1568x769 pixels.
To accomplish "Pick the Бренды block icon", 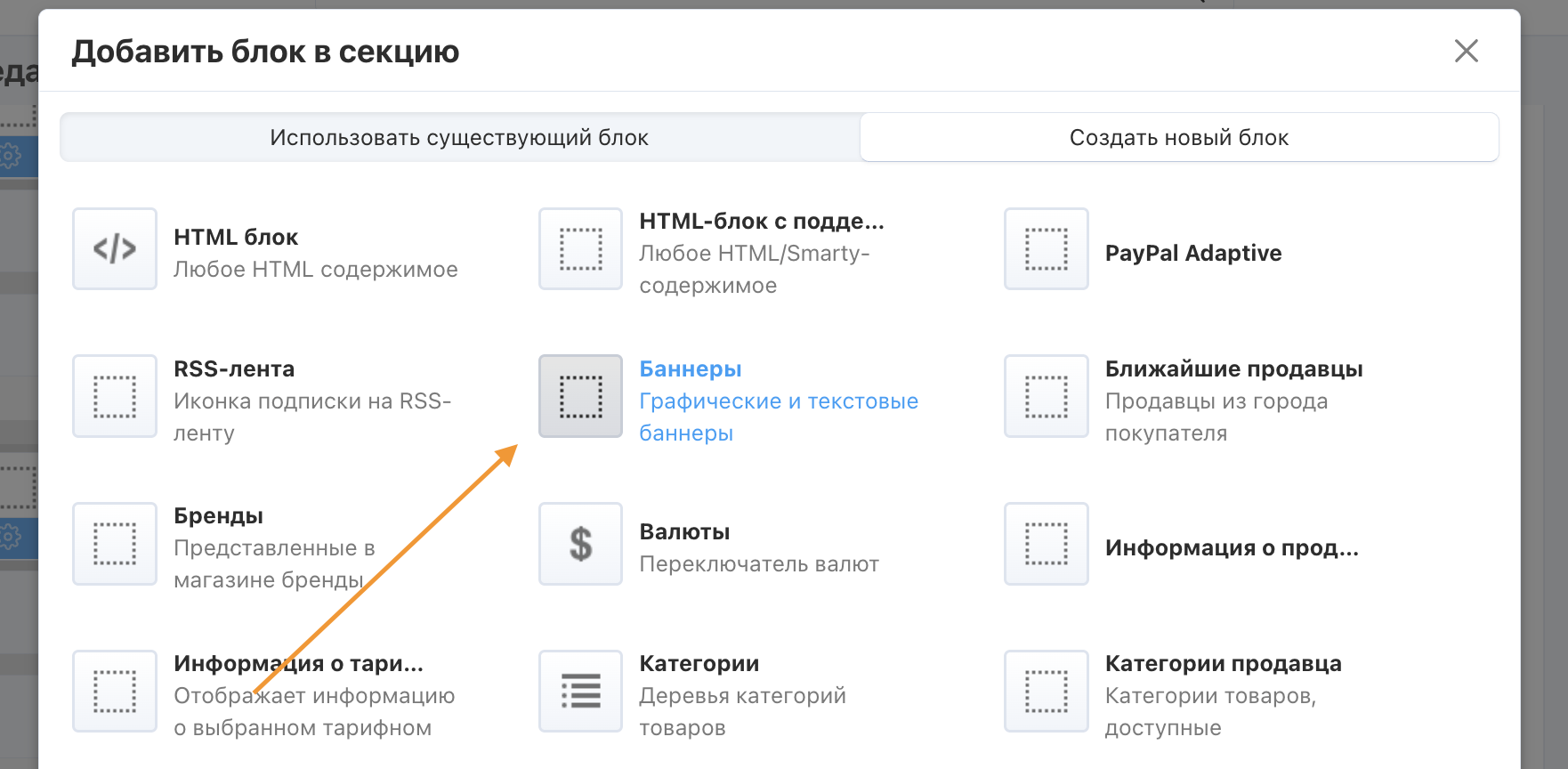I will point(115,544).
